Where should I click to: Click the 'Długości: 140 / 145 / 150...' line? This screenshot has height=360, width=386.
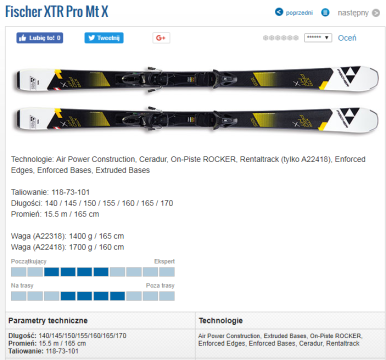92,203
